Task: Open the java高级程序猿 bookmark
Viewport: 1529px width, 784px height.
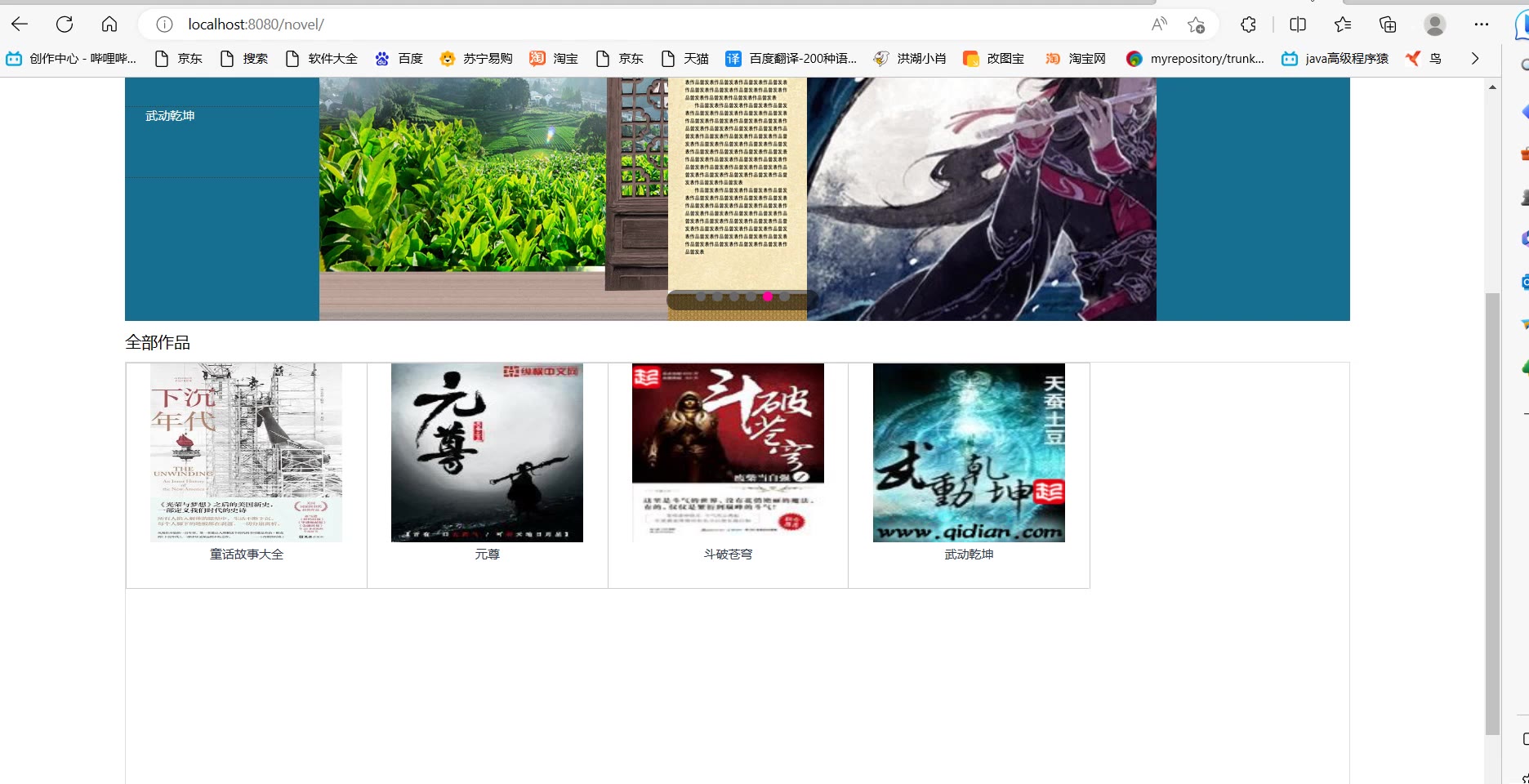Action: [x=1335, y=59]
